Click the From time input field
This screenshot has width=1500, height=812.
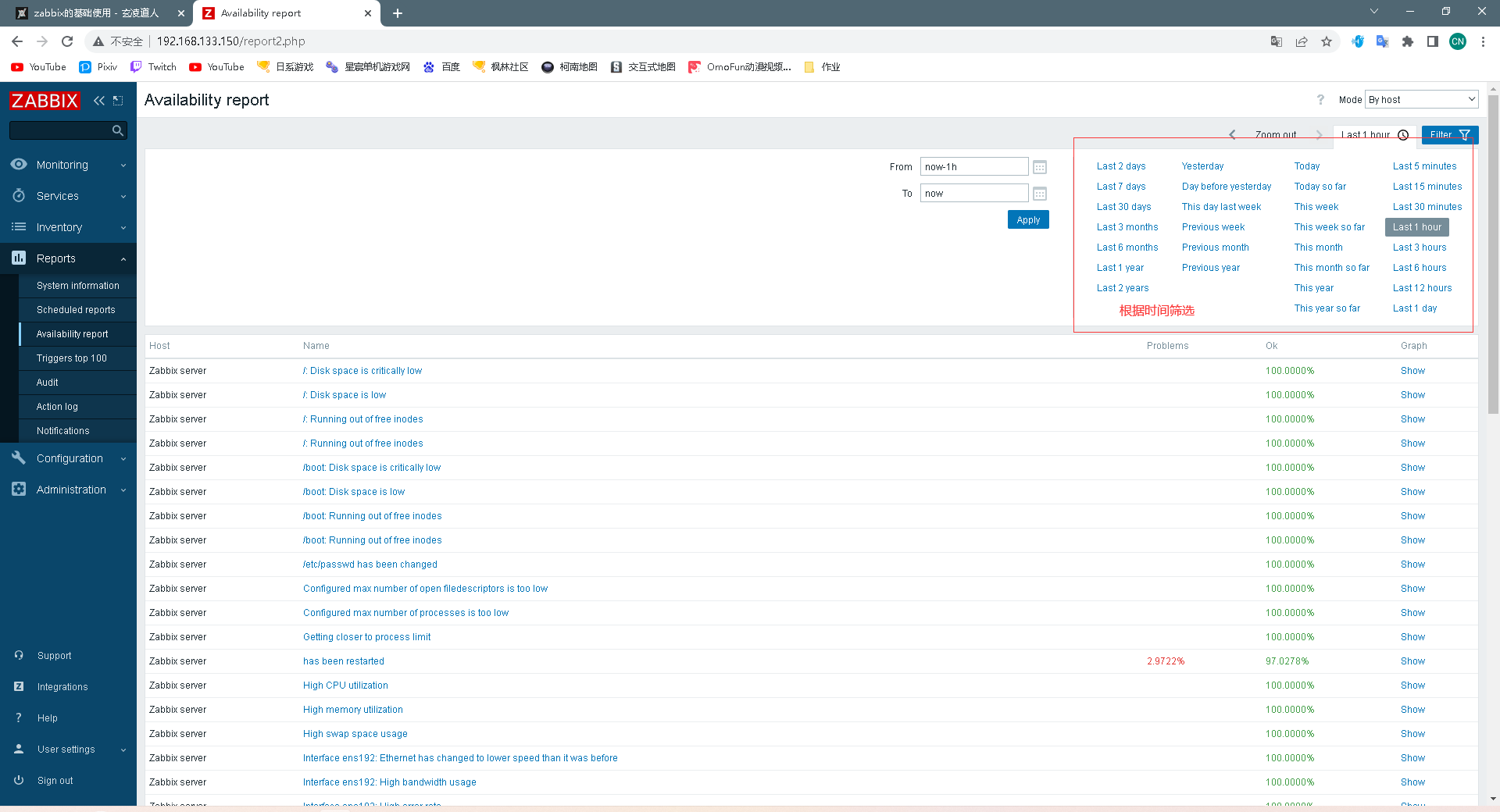pos(973,166)
